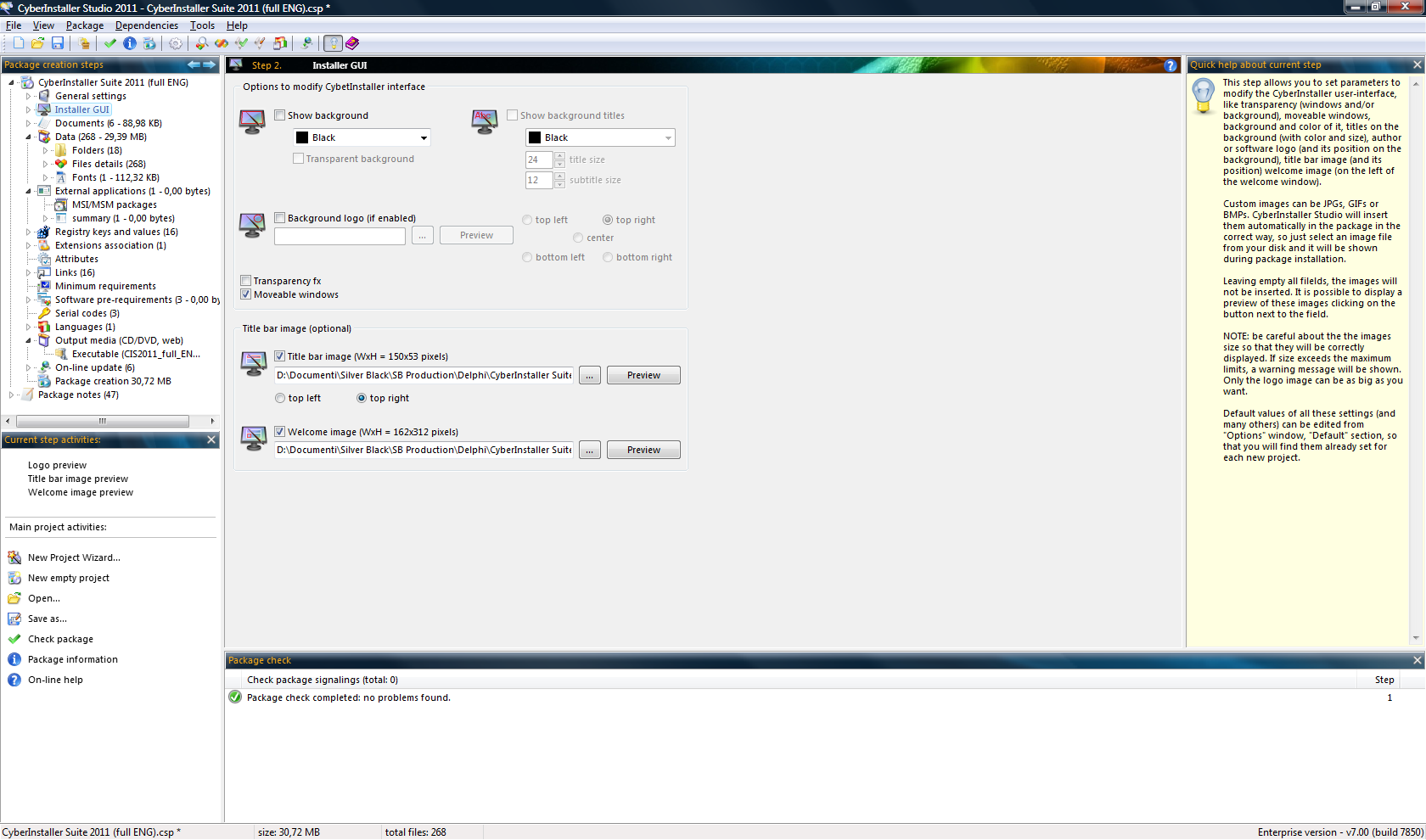The width and height of the screenshot is (1426, 840).
Task: Select the title bar 'top left' radio button
Action: pos(280,398)
